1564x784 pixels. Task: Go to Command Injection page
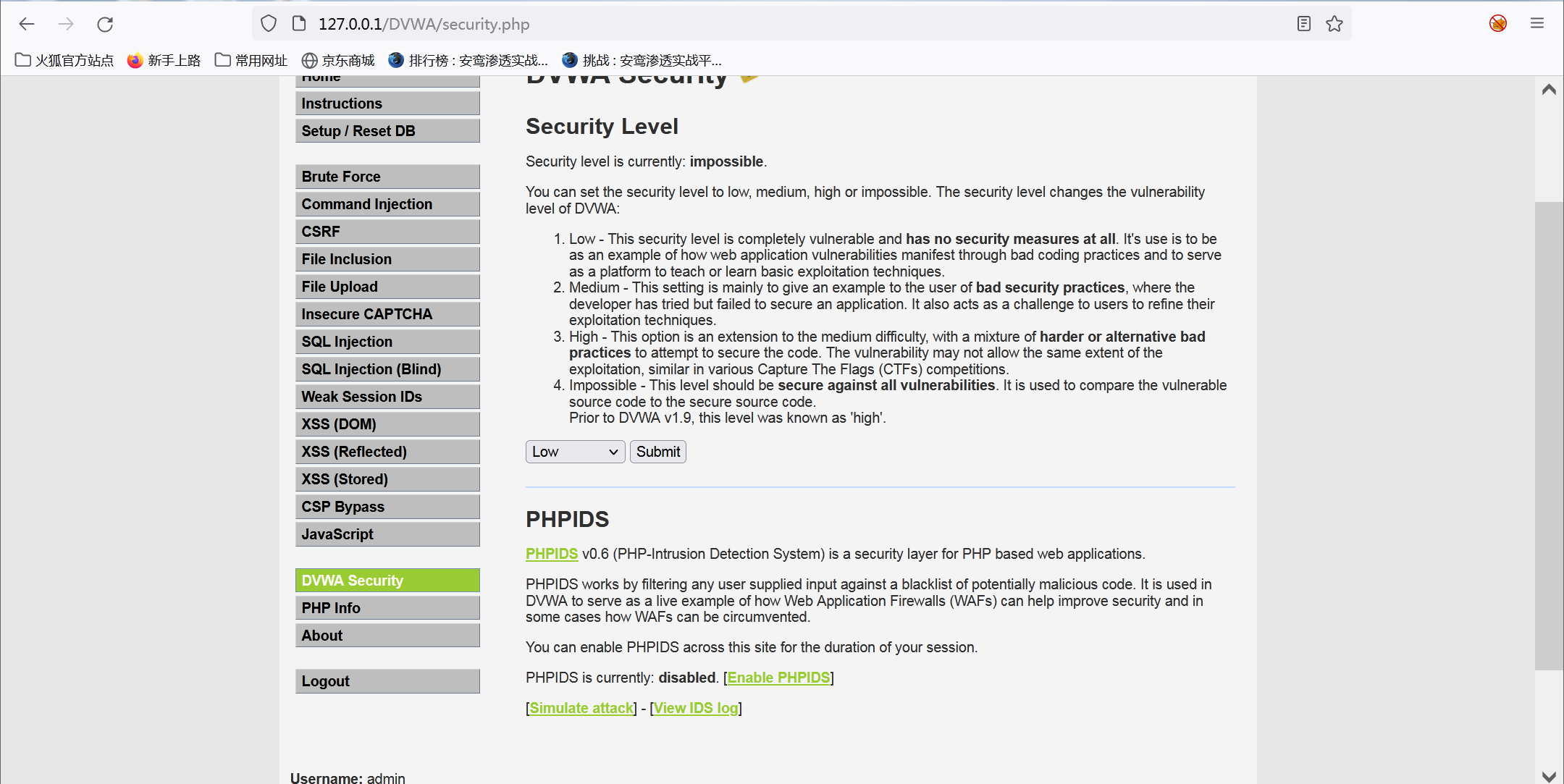click(x=387, y=204)
